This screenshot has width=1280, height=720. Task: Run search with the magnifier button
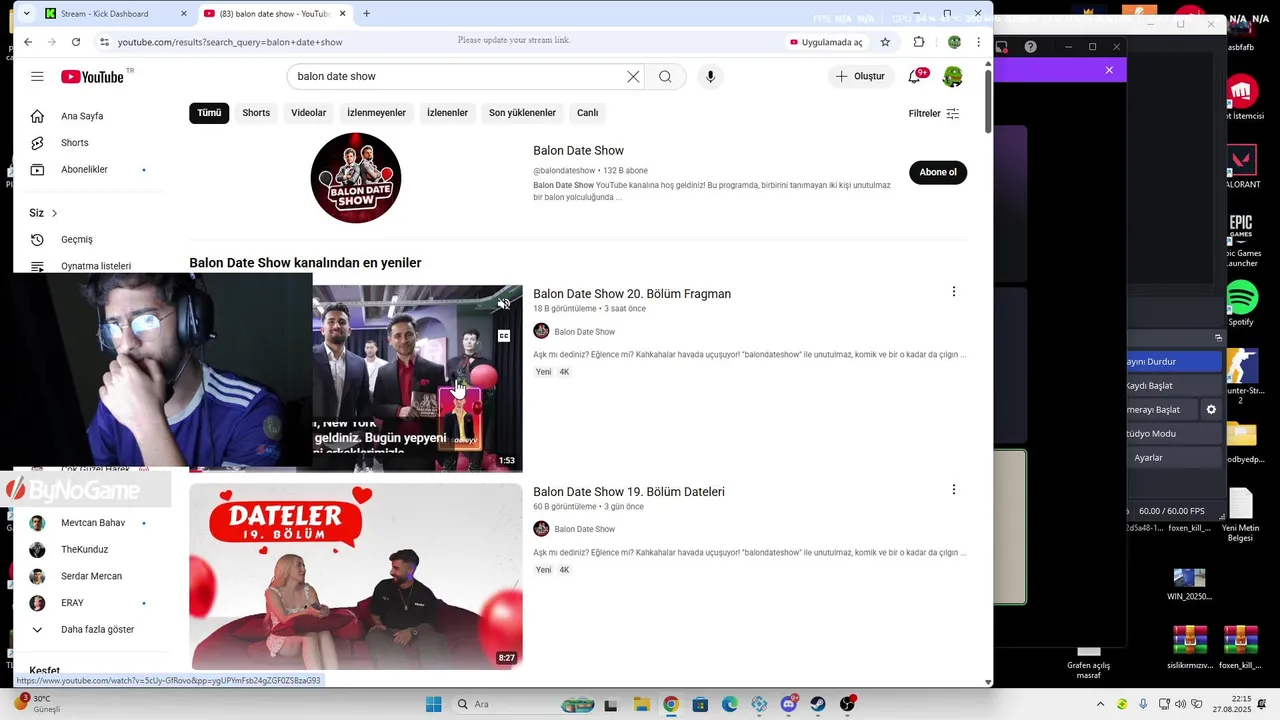click(665, 77)
